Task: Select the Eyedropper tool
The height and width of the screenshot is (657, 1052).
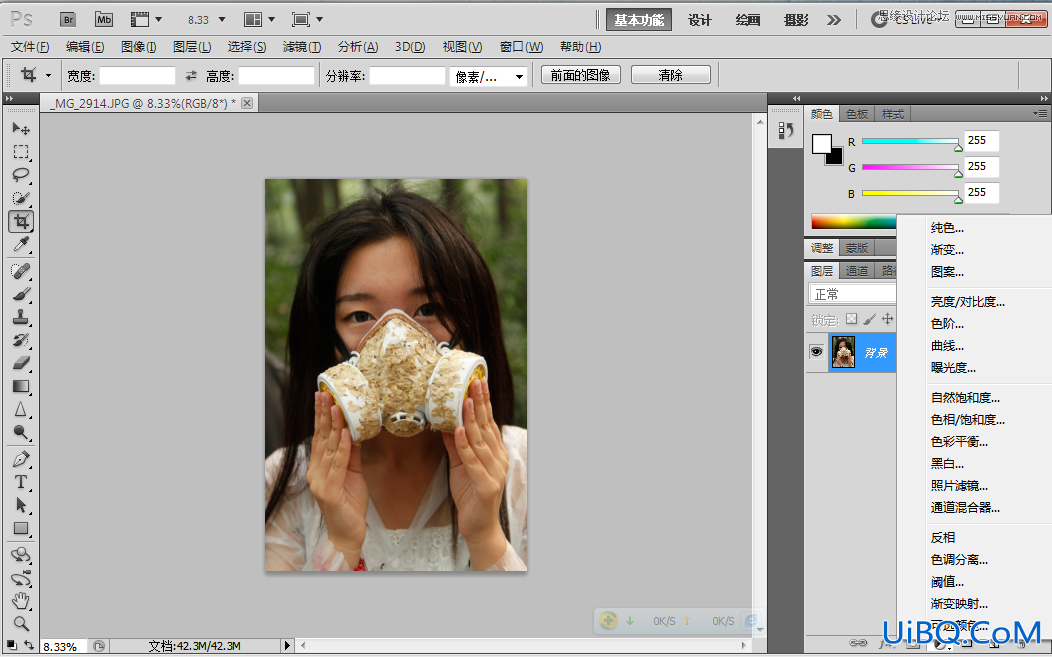Action: point(21,244)
